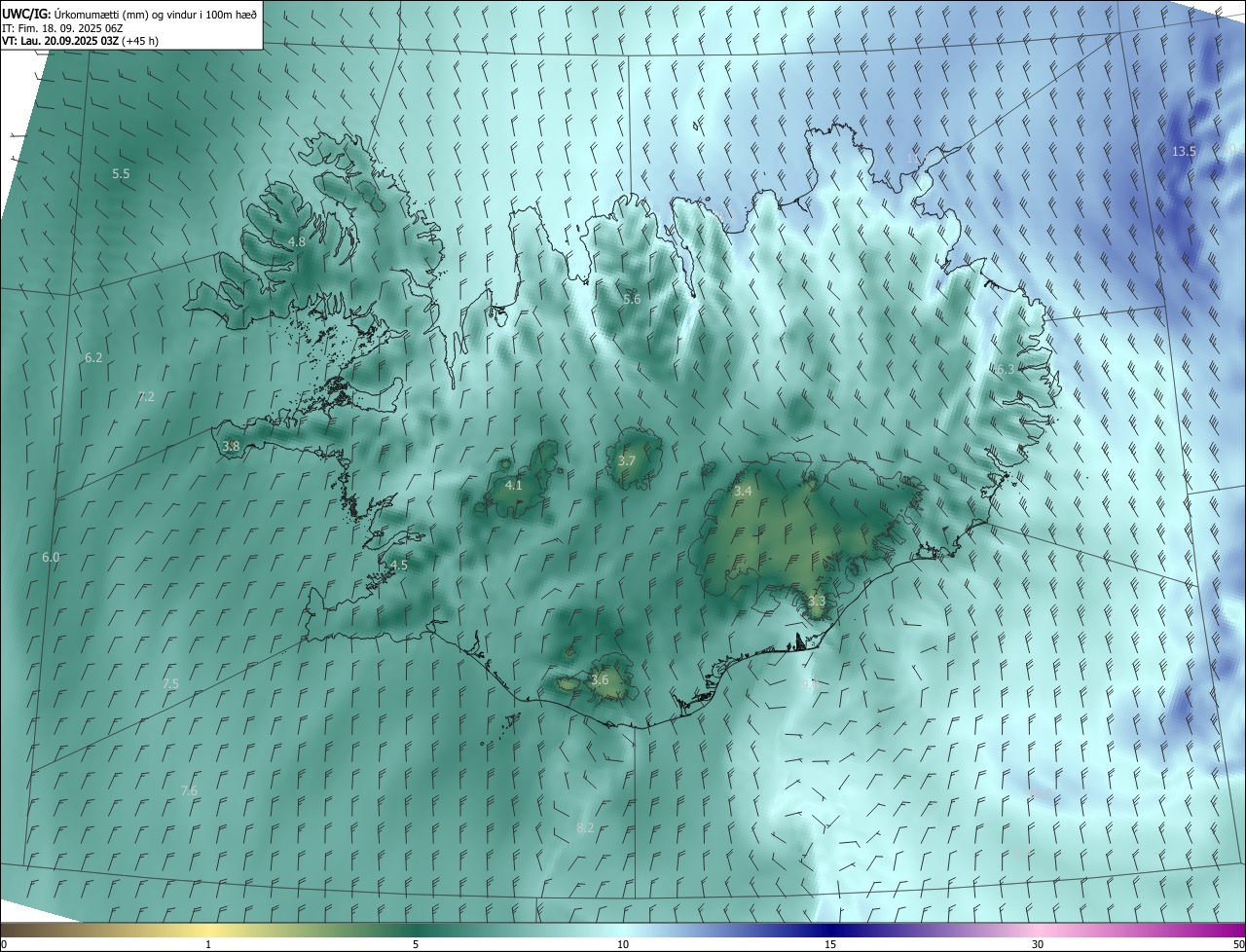Click the color scale label 5

(416, 945)
